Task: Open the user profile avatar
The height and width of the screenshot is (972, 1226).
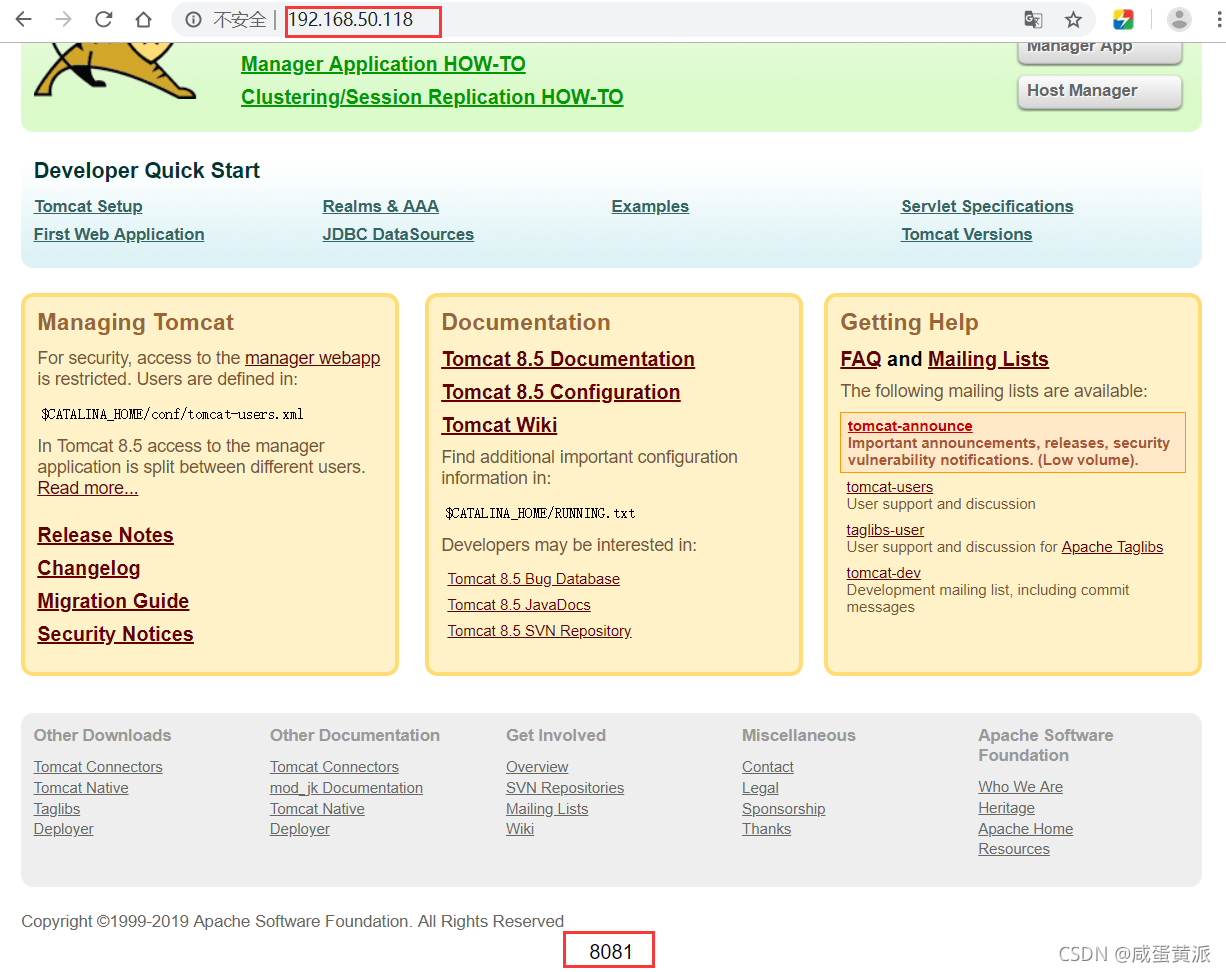Action: point(1179,19)
